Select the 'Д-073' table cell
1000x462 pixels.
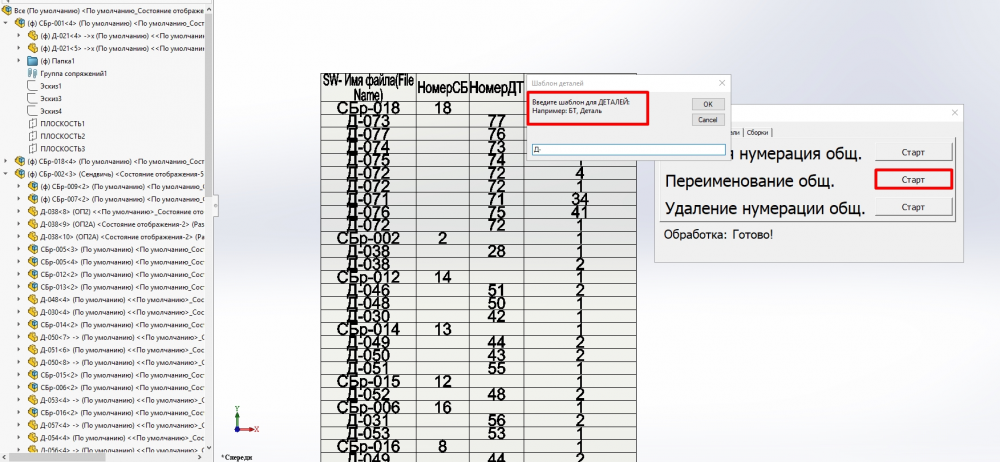pos(368,121)
